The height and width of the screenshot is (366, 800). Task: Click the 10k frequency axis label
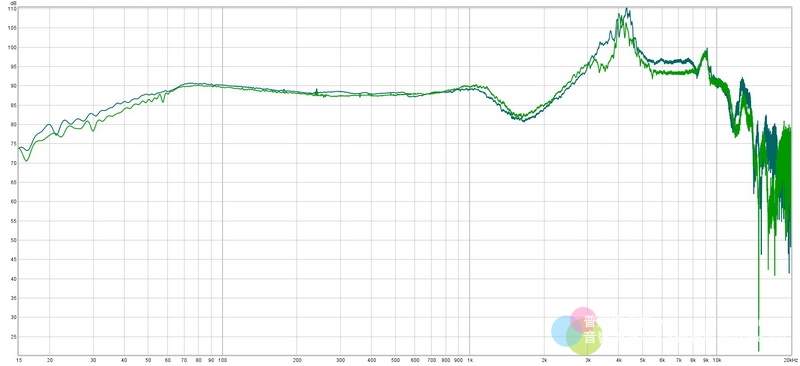coord(716,360)
